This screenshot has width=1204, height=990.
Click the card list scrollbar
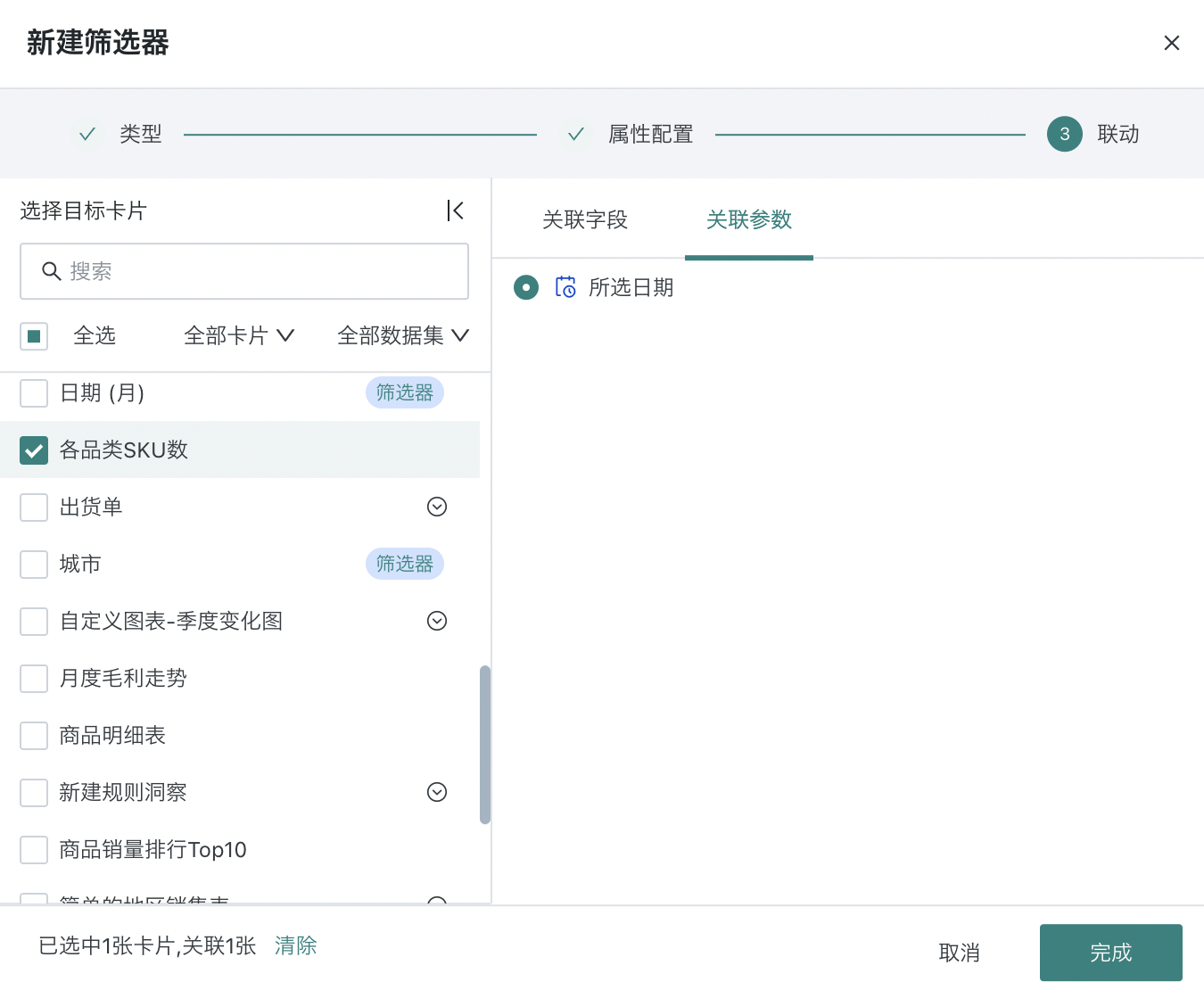click(x=485, y=745)
